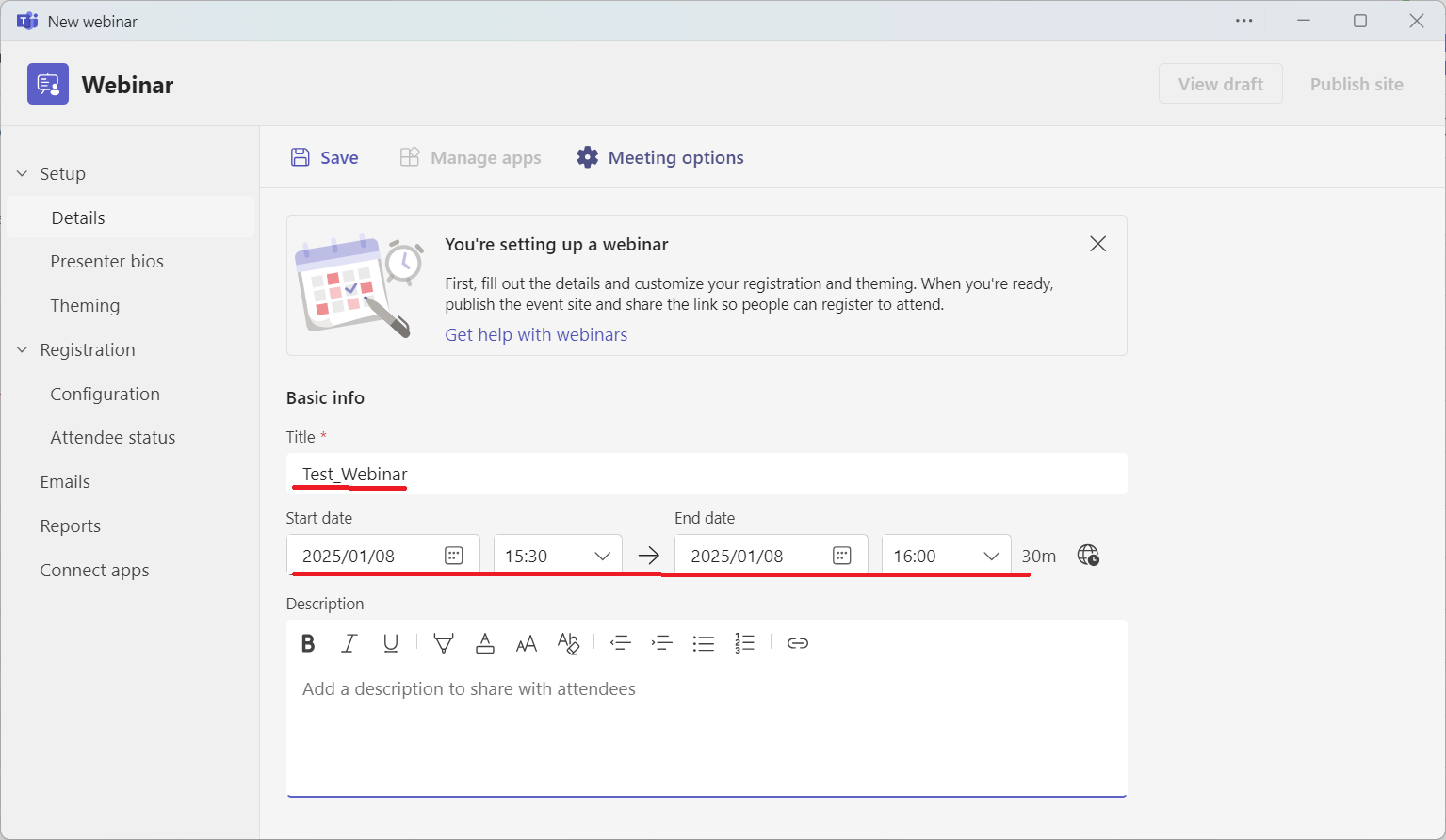Click the Publish site button

point(1357,84)
